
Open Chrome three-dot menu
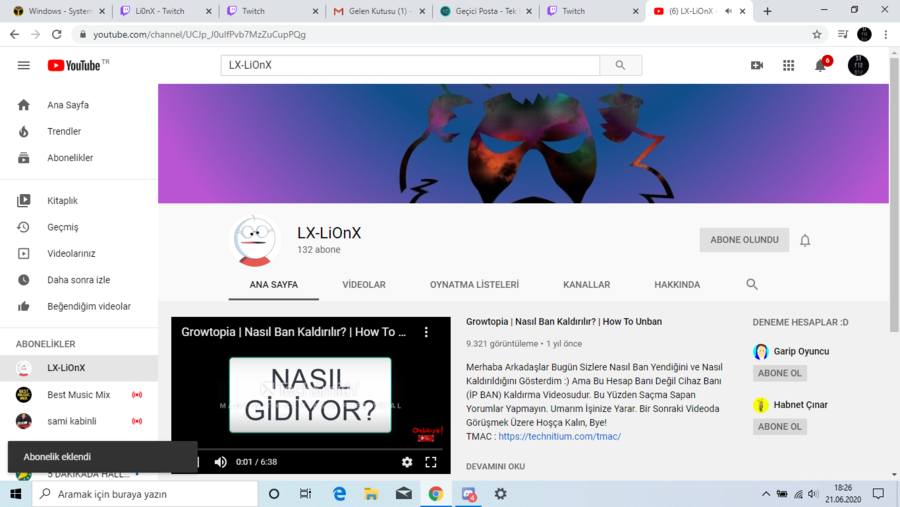click(886, 34)
